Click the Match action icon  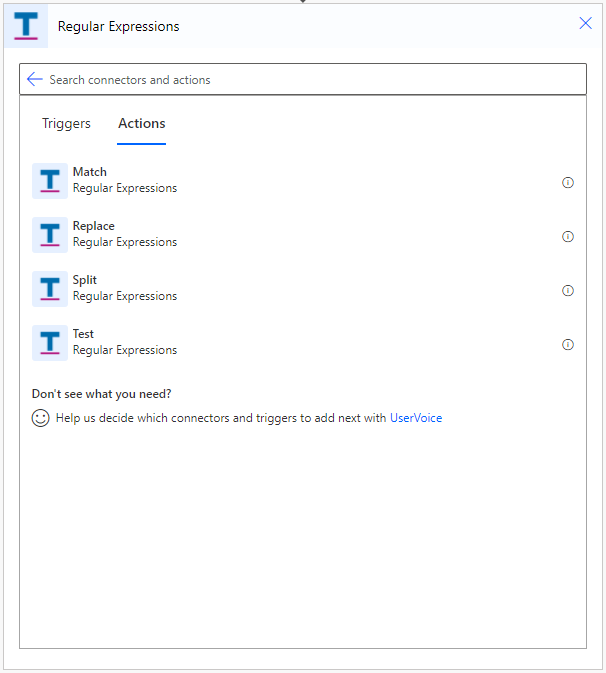[50, 181]
